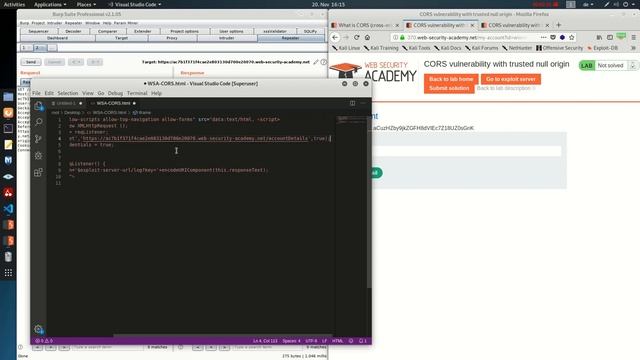Open the Activities overview
Image resolution: width=640 pixels, height=360 pixels.
click(x=14, y=4)
